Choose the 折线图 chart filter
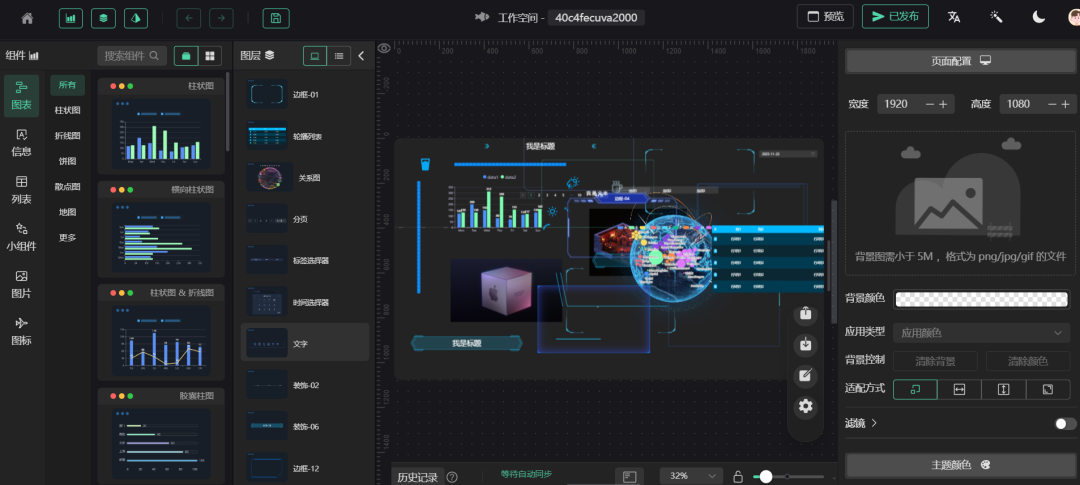 coord(68,136)
